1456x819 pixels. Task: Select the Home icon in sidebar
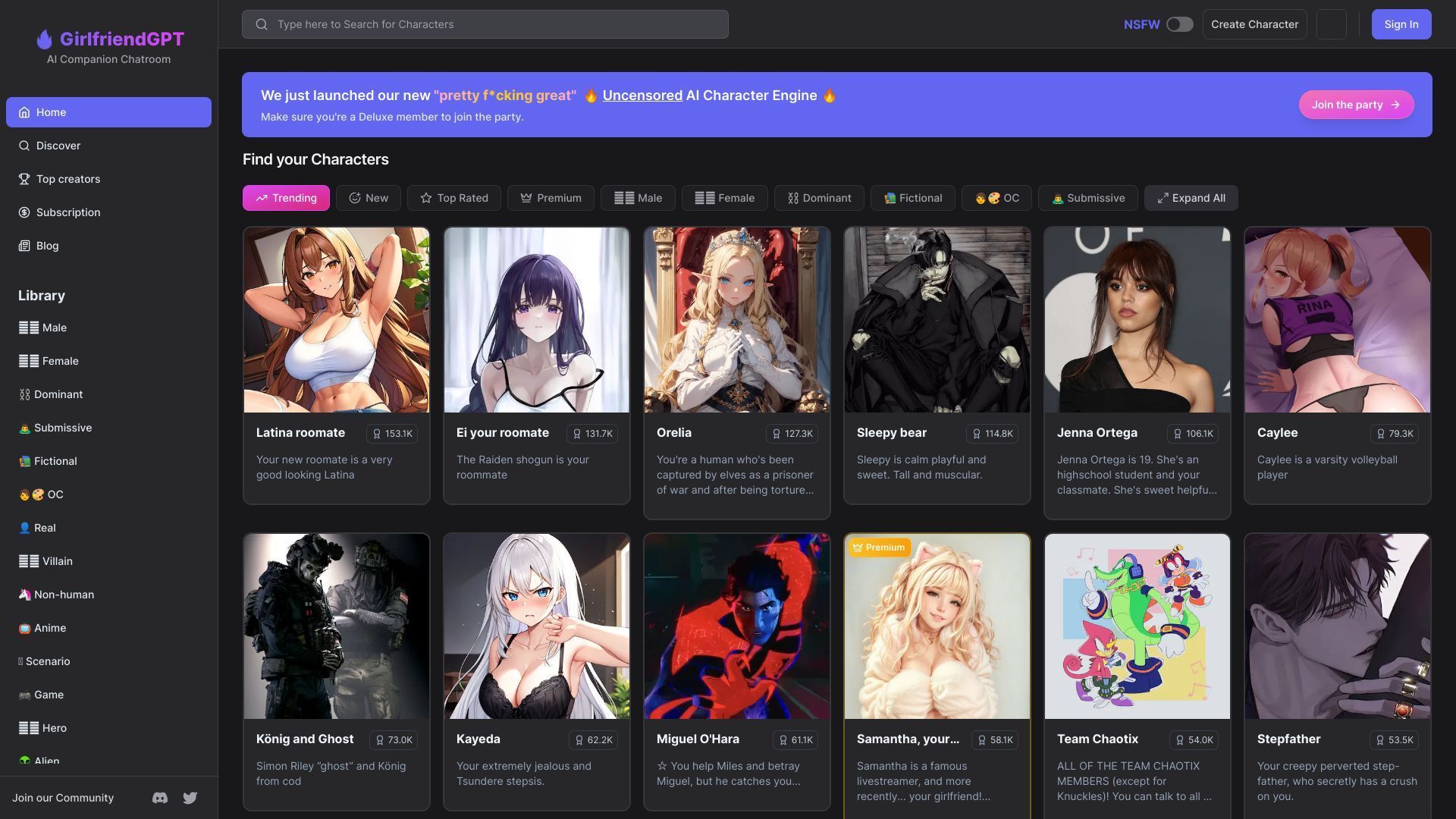click(x=25, y=112)
